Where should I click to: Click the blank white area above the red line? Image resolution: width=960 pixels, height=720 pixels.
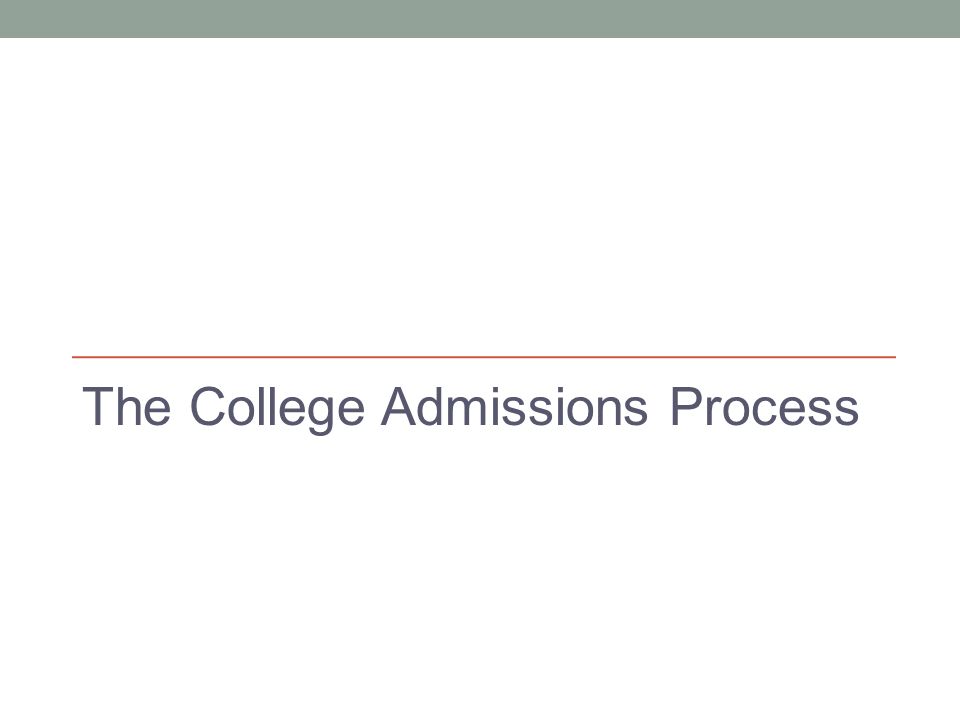(x=480, y=196)
